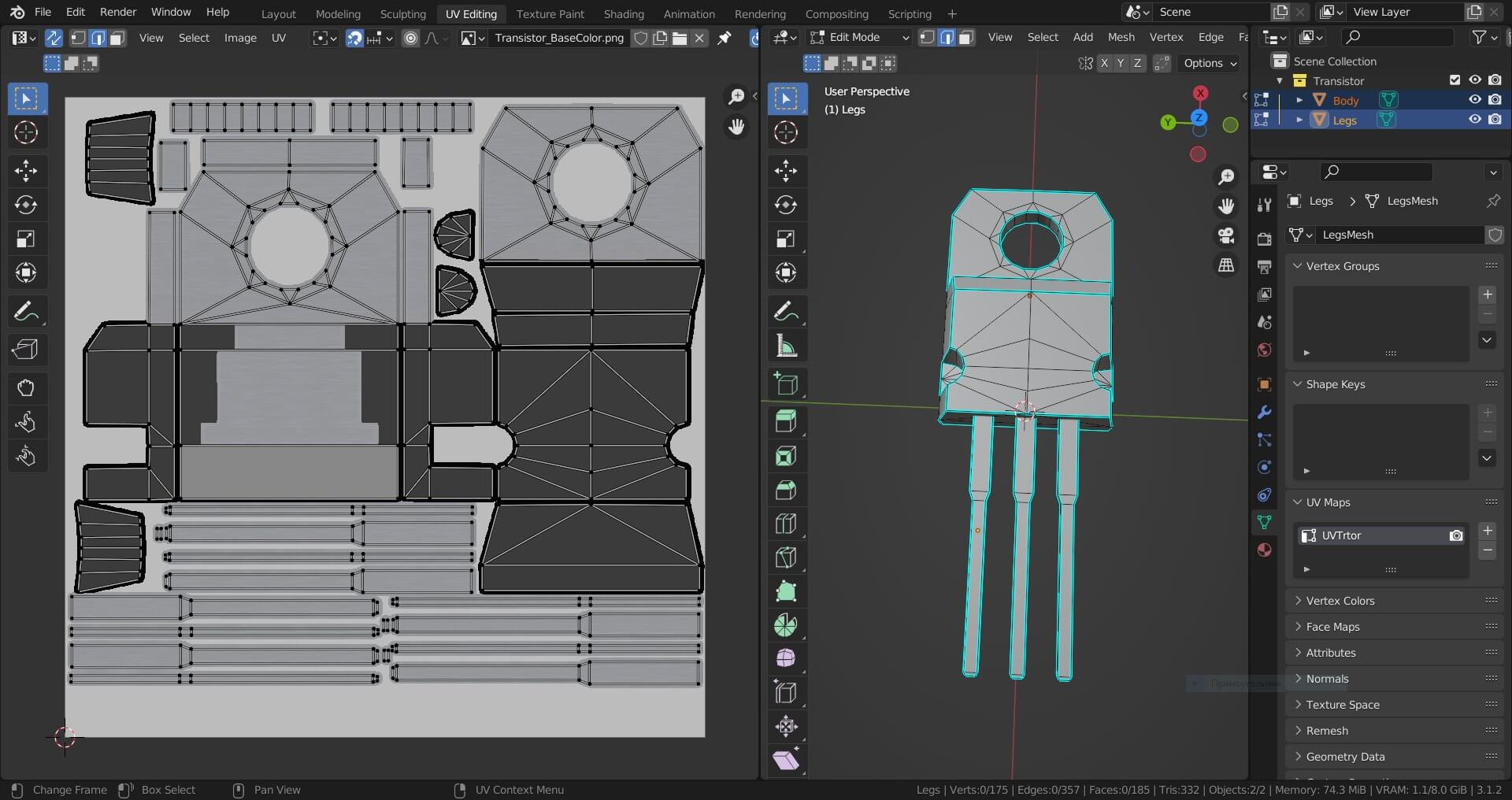1512x800 pixels.
Task: Open Modifier Properties wrench tab
Action: coord(1264,412)
